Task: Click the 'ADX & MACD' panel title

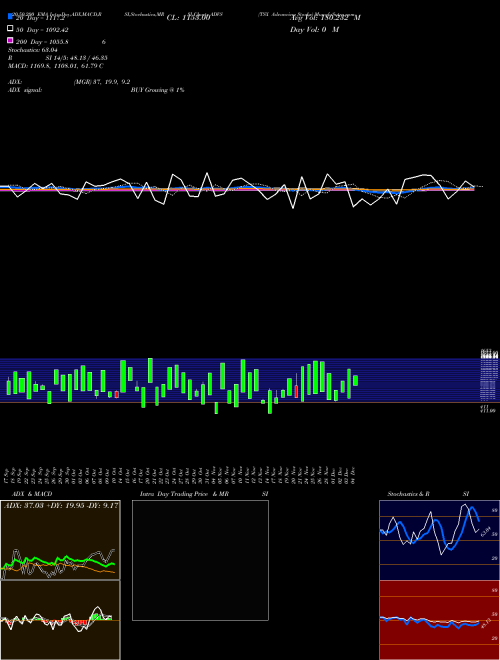Action: [32, 494]
